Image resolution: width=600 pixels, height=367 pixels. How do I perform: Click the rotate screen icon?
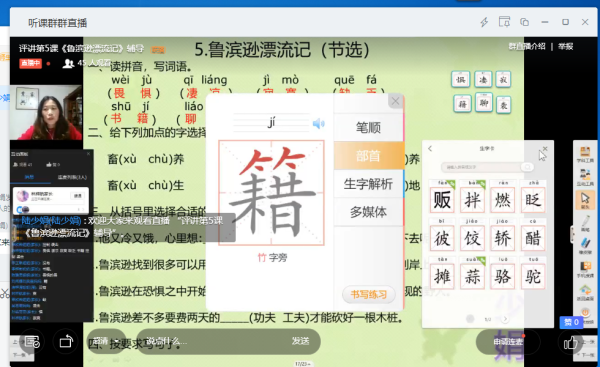pos(66,341)
